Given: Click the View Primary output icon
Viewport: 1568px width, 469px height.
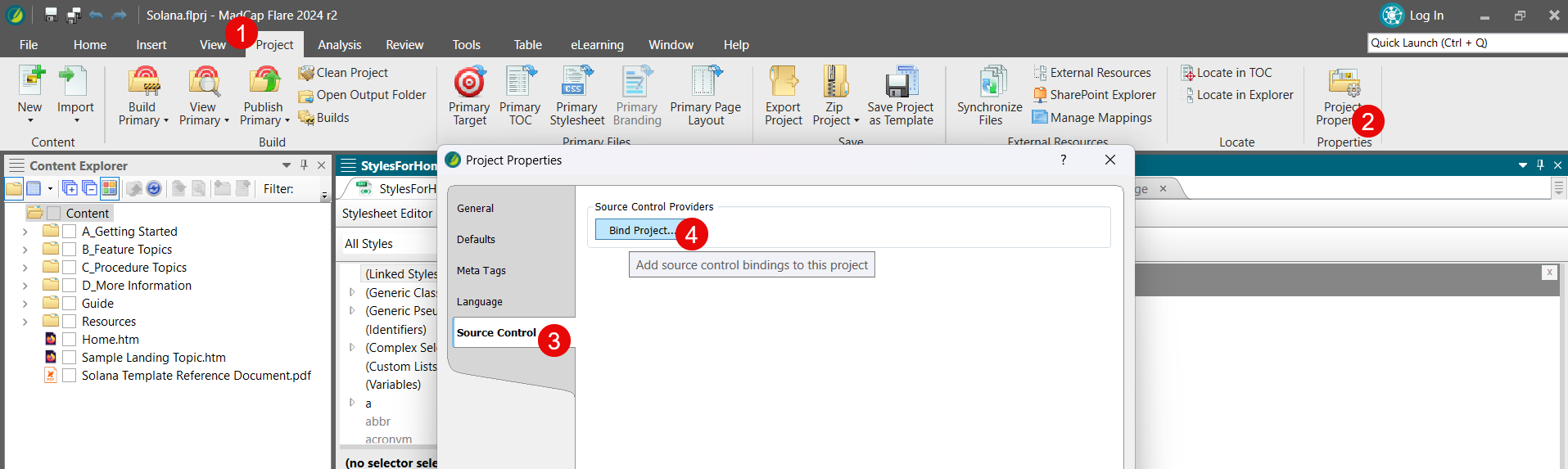Looking at the screenshot, I should click(204, 82).
